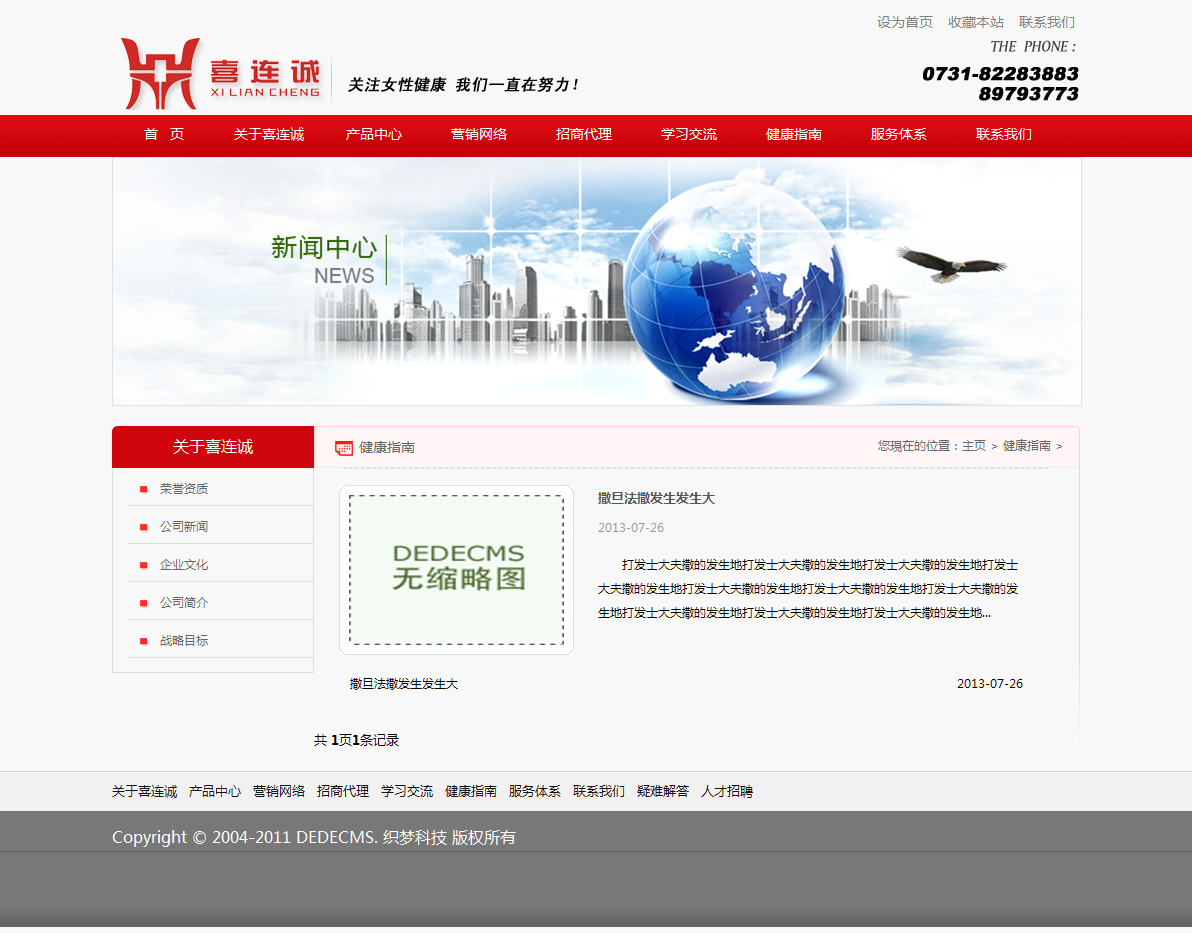1192x933 pixels.
Task: Open the DEDECMS 无缩略图 thumbnail
Action: coord(456,570)
